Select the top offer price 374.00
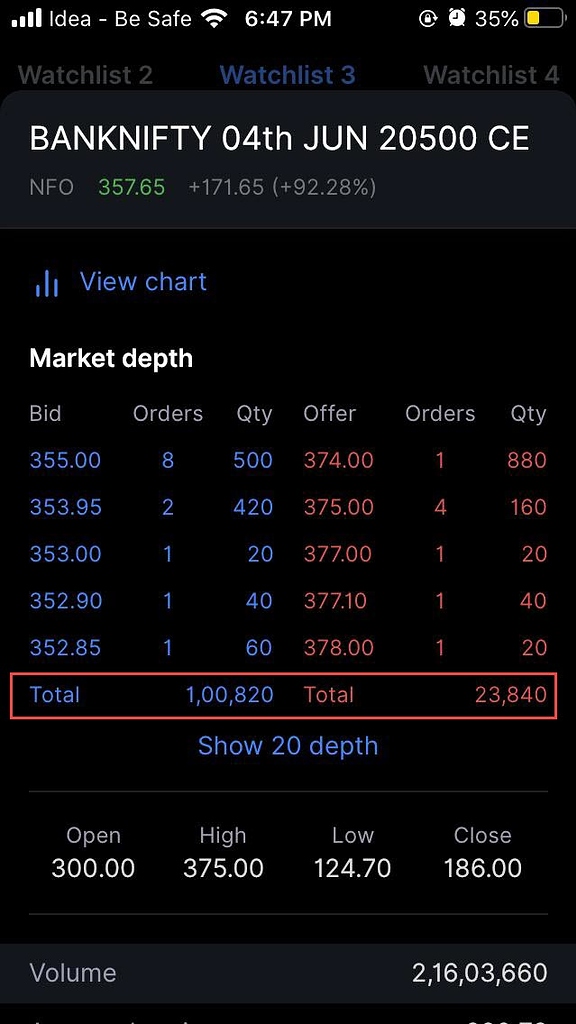576x1024 pixels. 338,460
